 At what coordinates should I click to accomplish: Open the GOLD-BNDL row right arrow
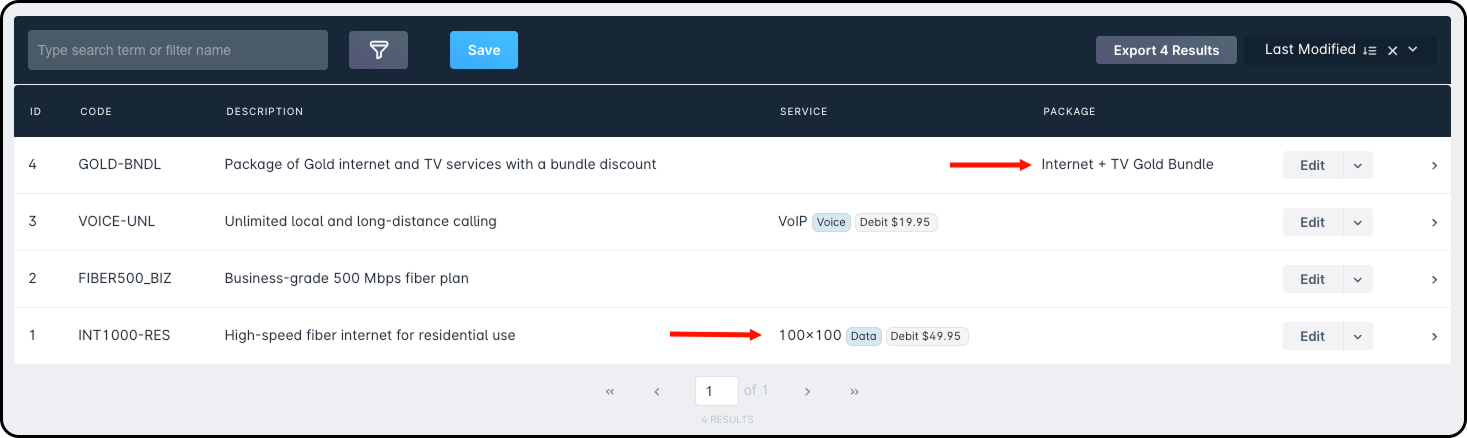[1434, 166]
